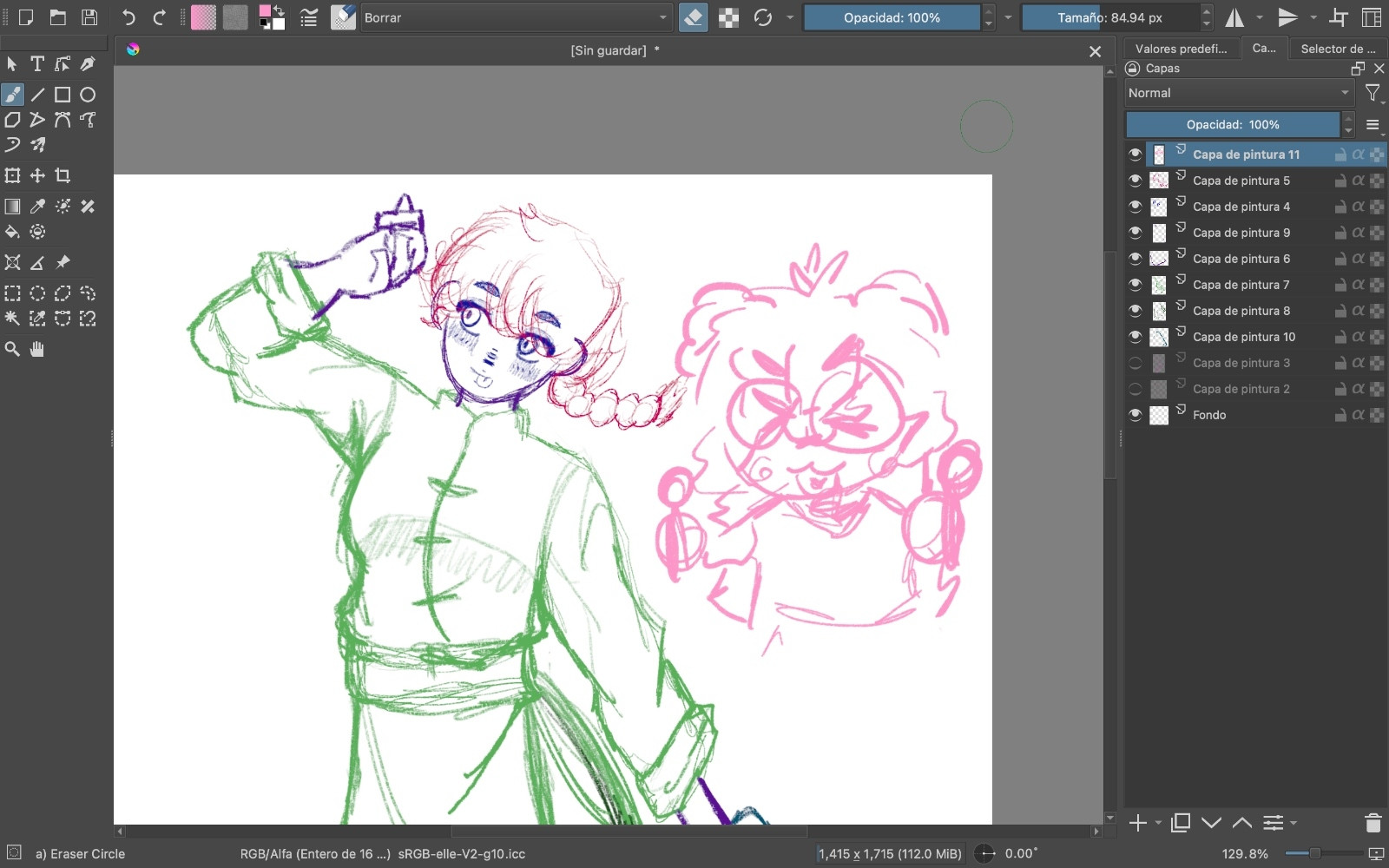Image resolution: width=1389 pixels, height=868 pixels.
Task: Hide Capa de pintura 11 layer
Action: [x=1135, y=155]
